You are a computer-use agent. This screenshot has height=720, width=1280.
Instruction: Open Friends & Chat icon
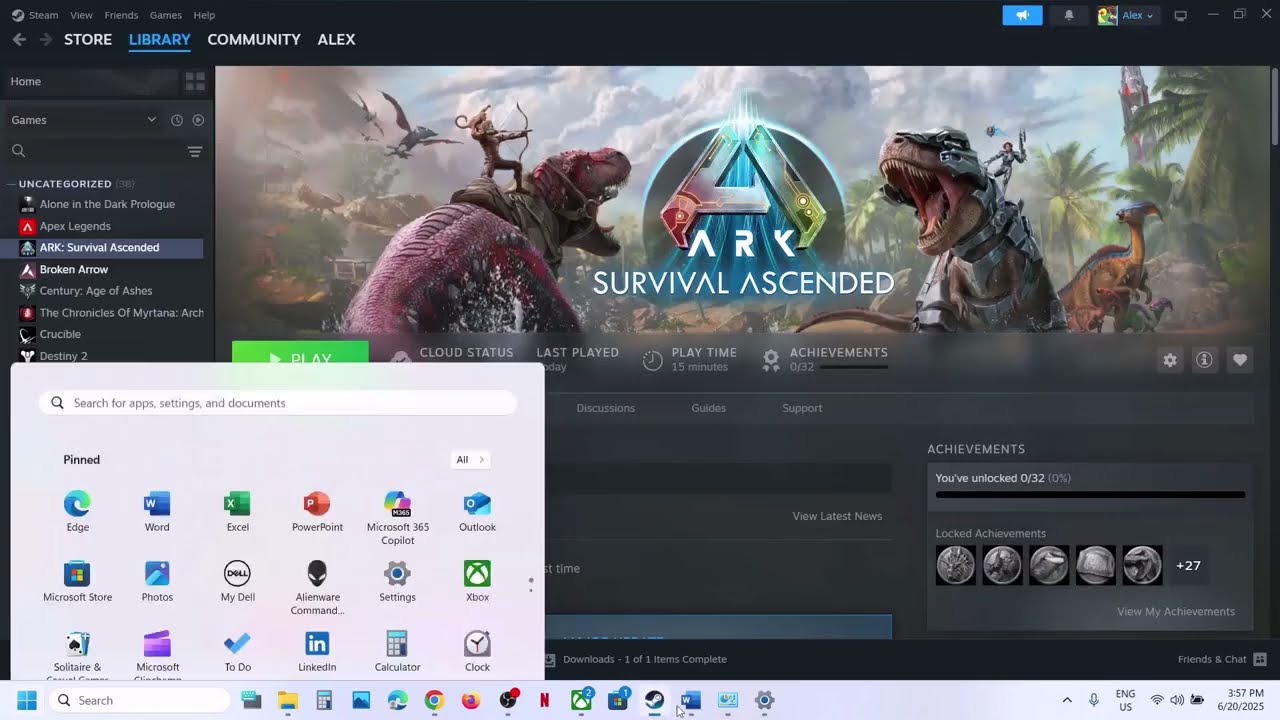coord(1260,659)
